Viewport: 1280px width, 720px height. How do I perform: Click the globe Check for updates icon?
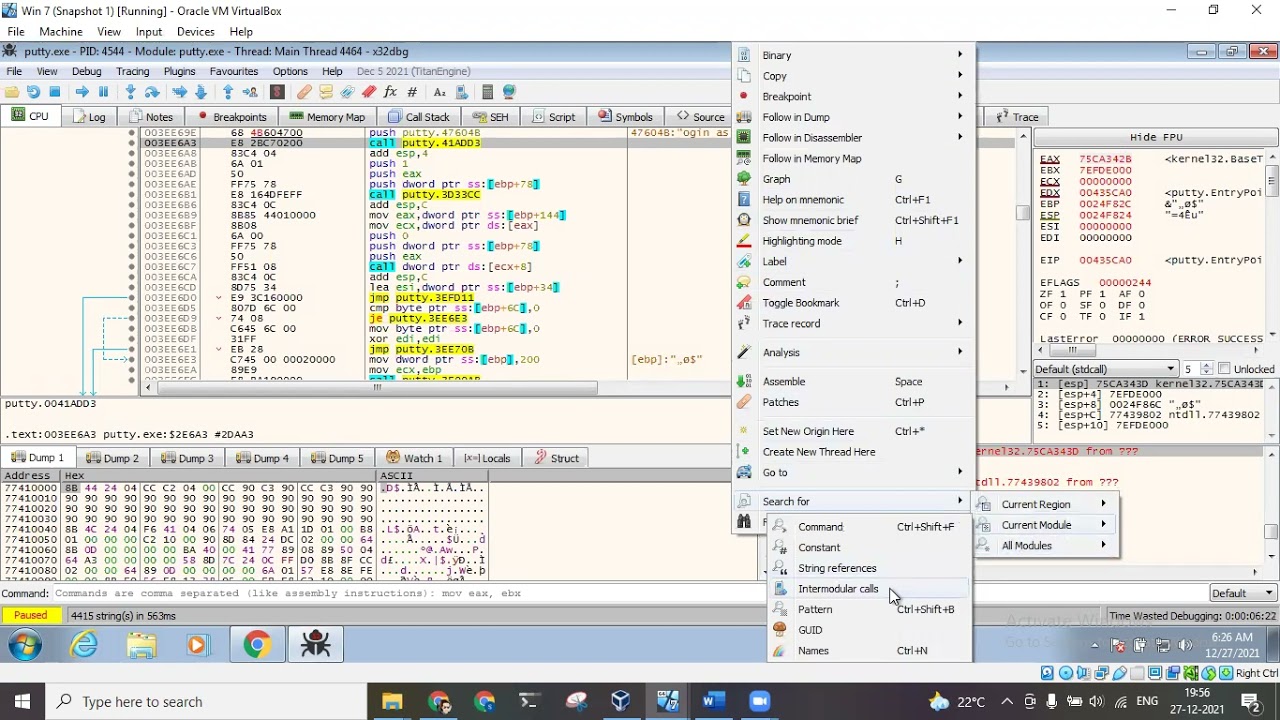509,92
